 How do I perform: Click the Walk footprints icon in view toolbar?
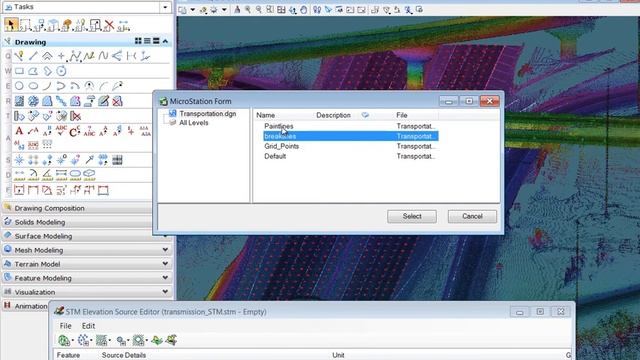[x=317, y=9]
